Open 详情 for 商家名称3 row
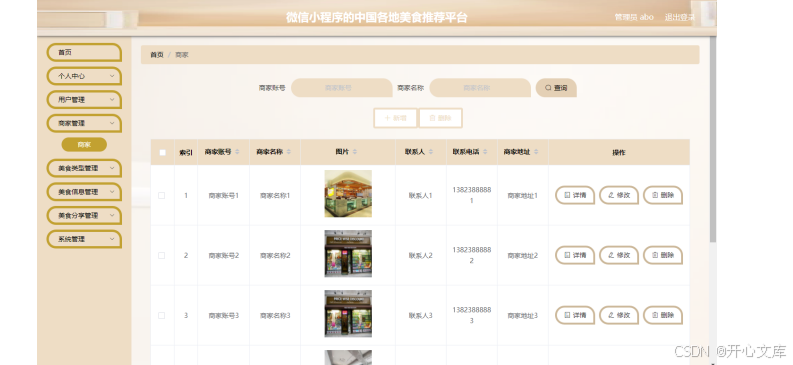Screen dimensions: 793x365 (x=575, y=315)
